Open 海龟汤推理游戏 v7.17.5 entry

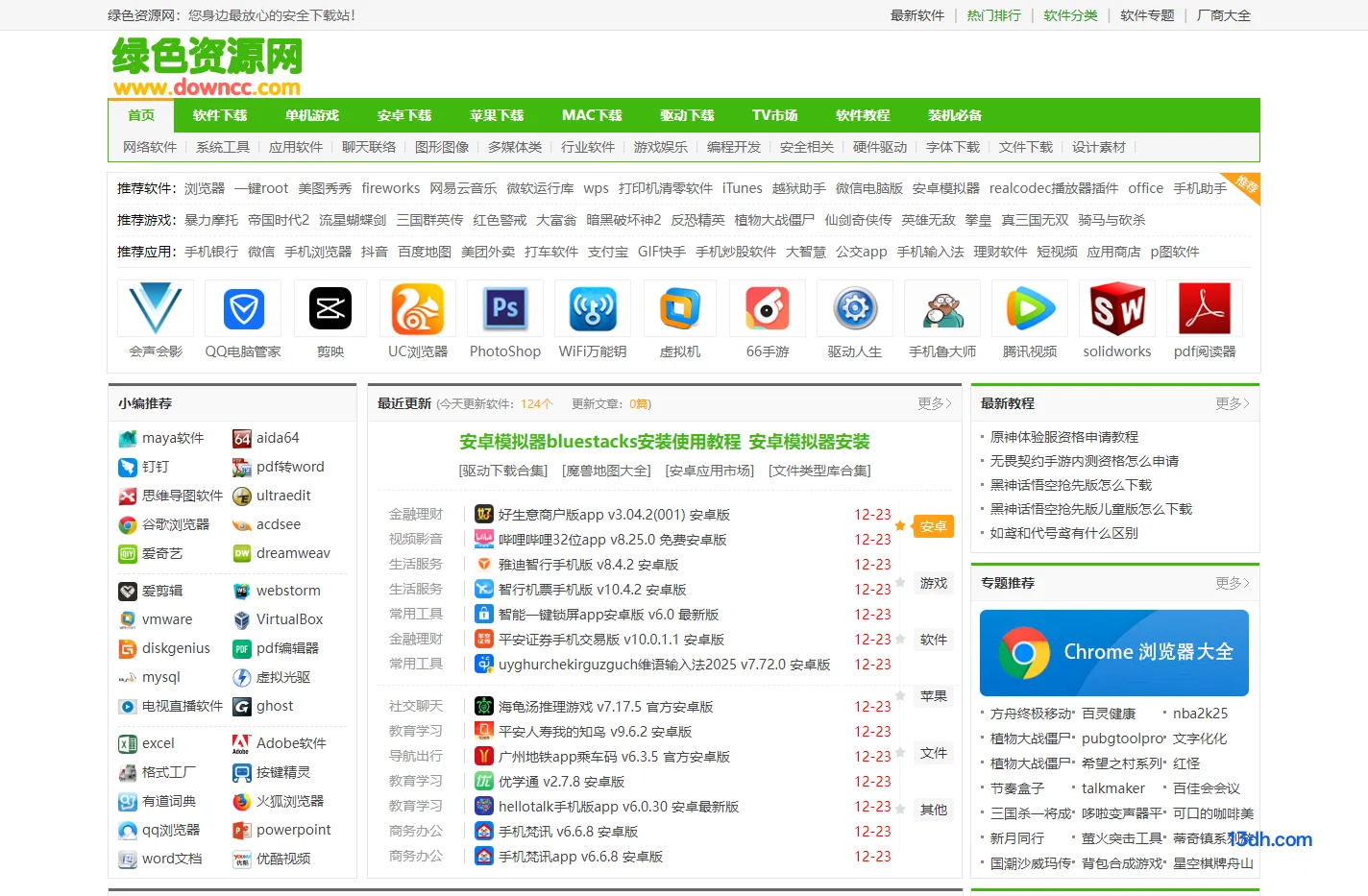(605, 707)
